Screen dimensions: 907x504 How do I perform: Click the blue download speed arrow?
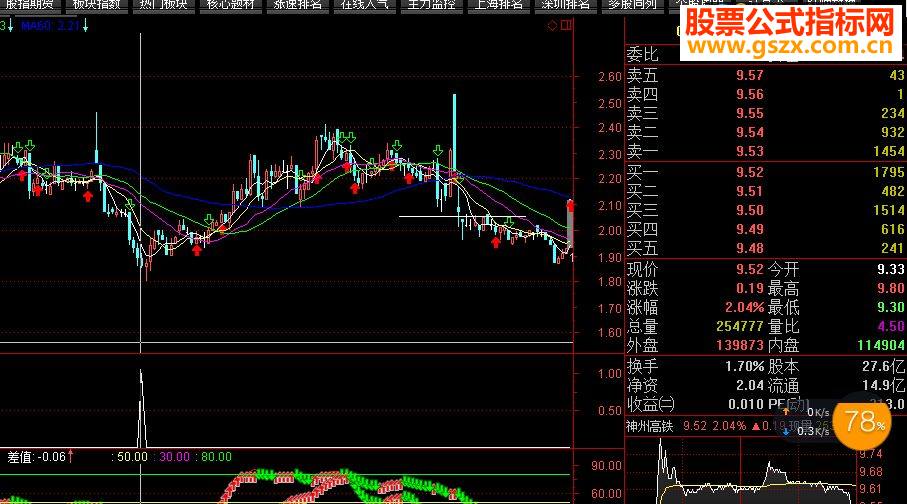(x=786, y=431)
